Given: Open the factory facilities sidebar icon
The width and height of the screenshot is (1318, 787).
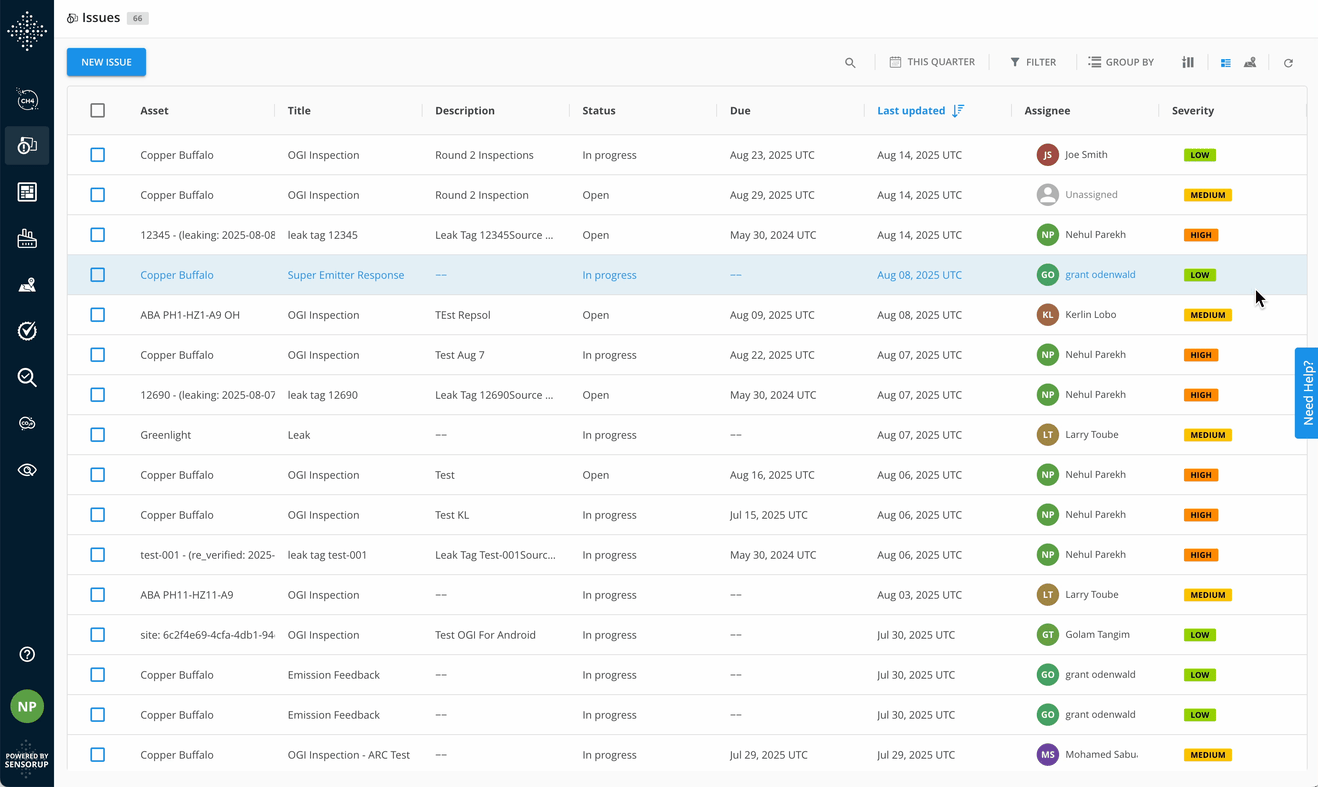Looking at the screenshot, I should click(27, 238).
